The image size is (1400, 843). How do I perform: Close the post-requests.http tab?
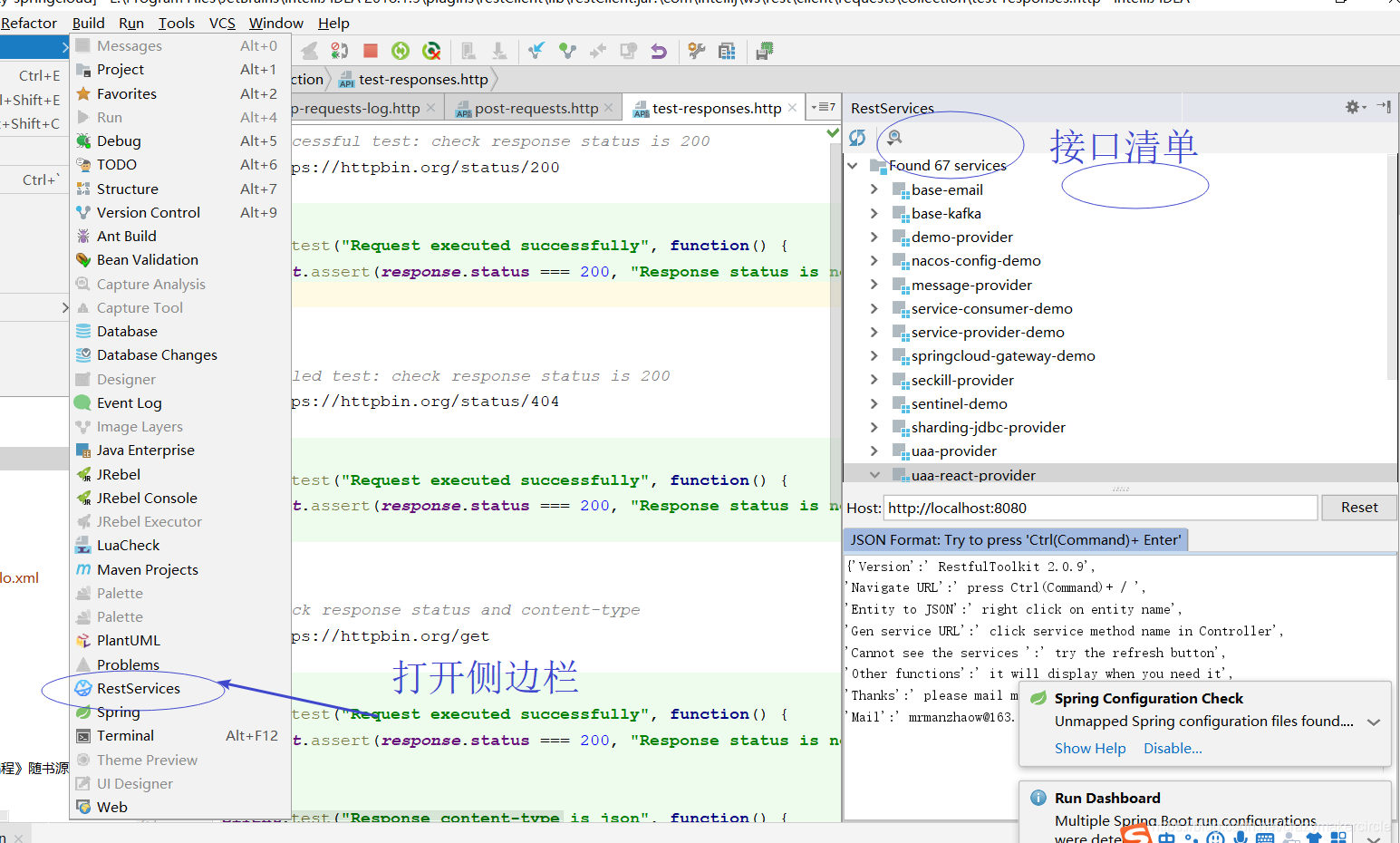pos(609,108)
